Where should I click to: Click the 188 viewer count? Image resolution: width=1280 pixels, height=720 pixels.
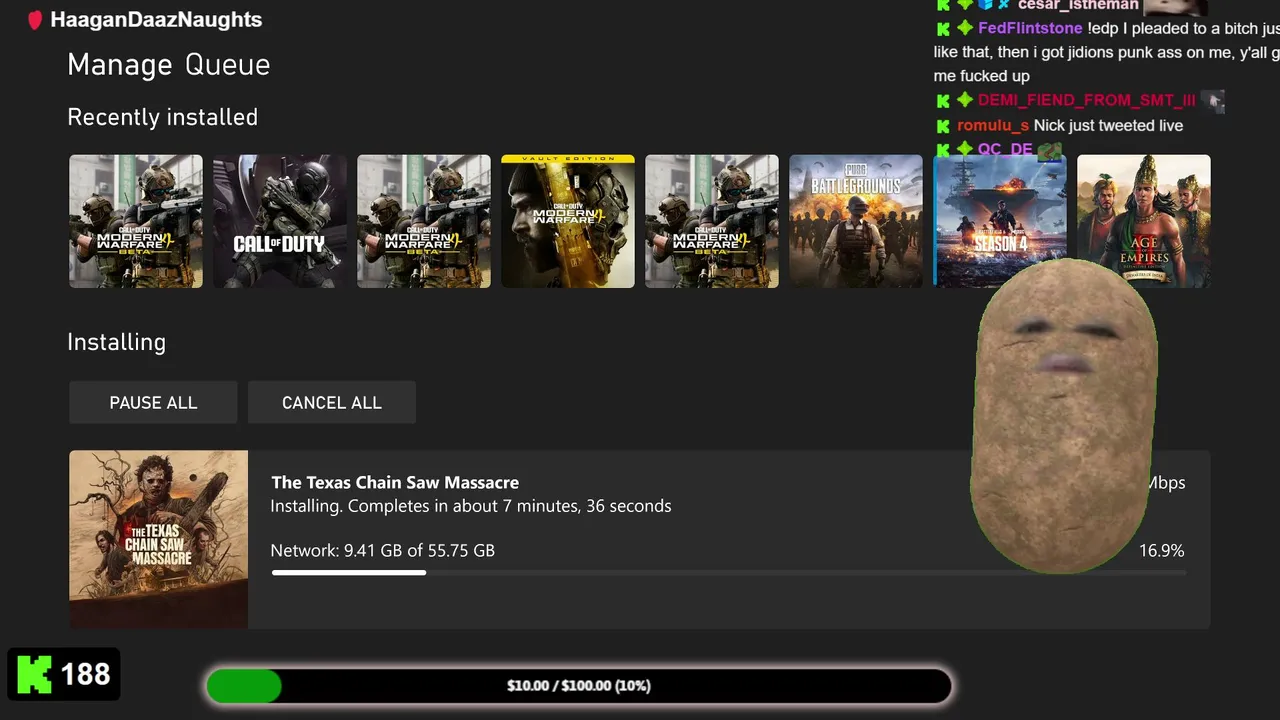(x=86, y=674)
